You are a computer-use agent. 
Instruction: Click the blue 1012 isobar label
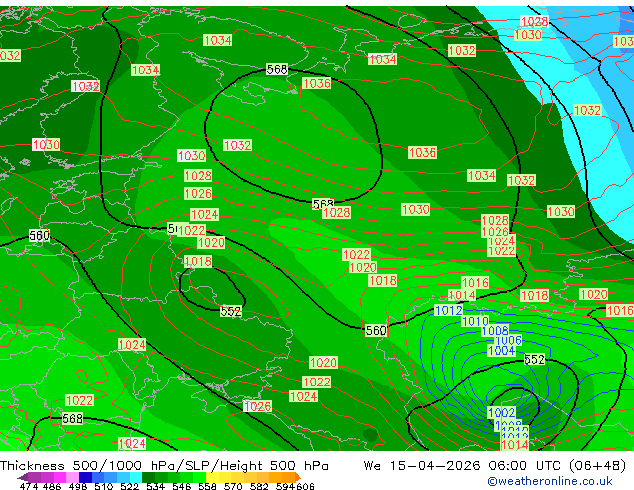coord(448,310)
